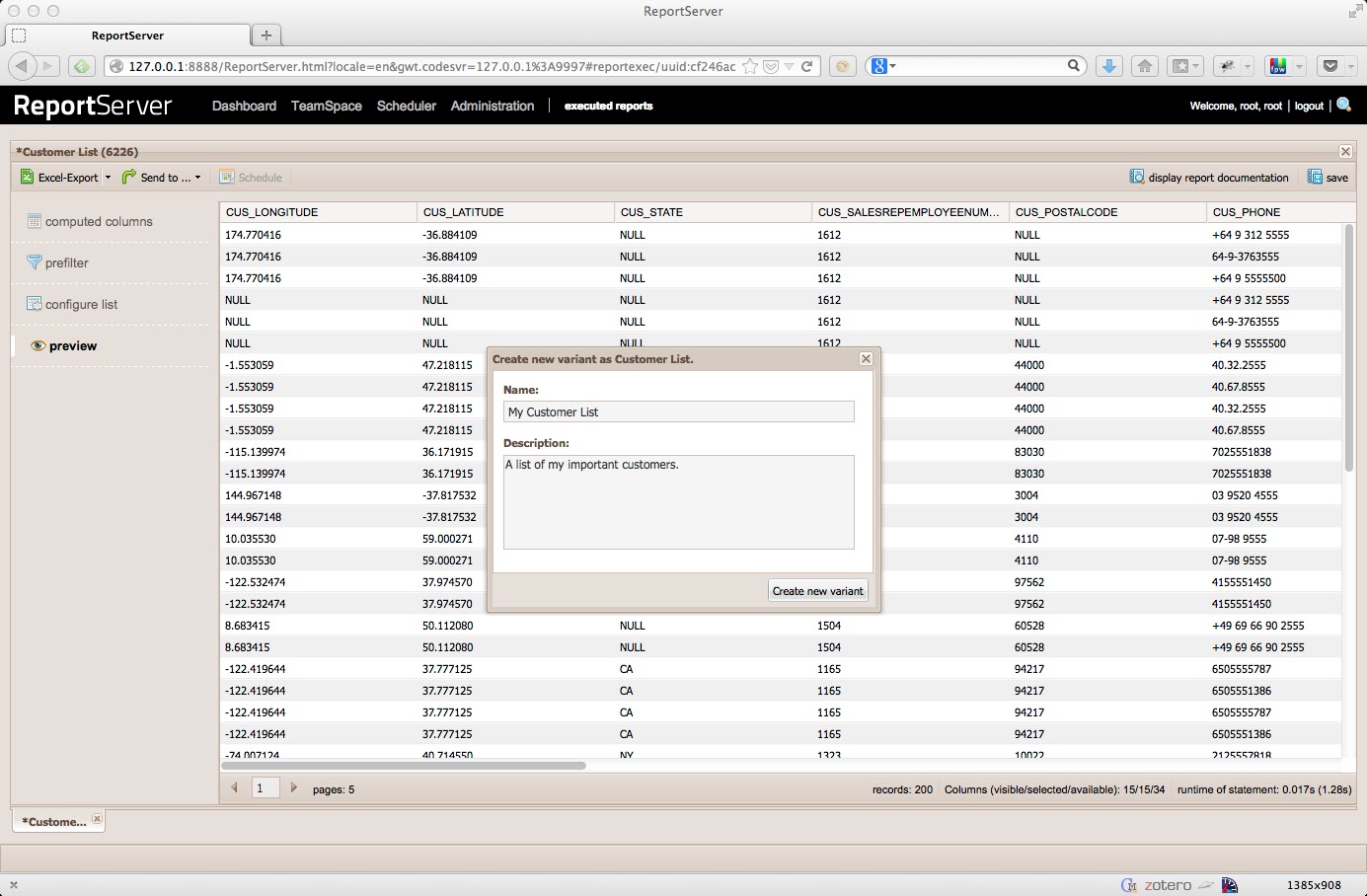
Task: Click CUS_POSTALCODE column header
Action: pyautogui.click(x=1107, y=212)
